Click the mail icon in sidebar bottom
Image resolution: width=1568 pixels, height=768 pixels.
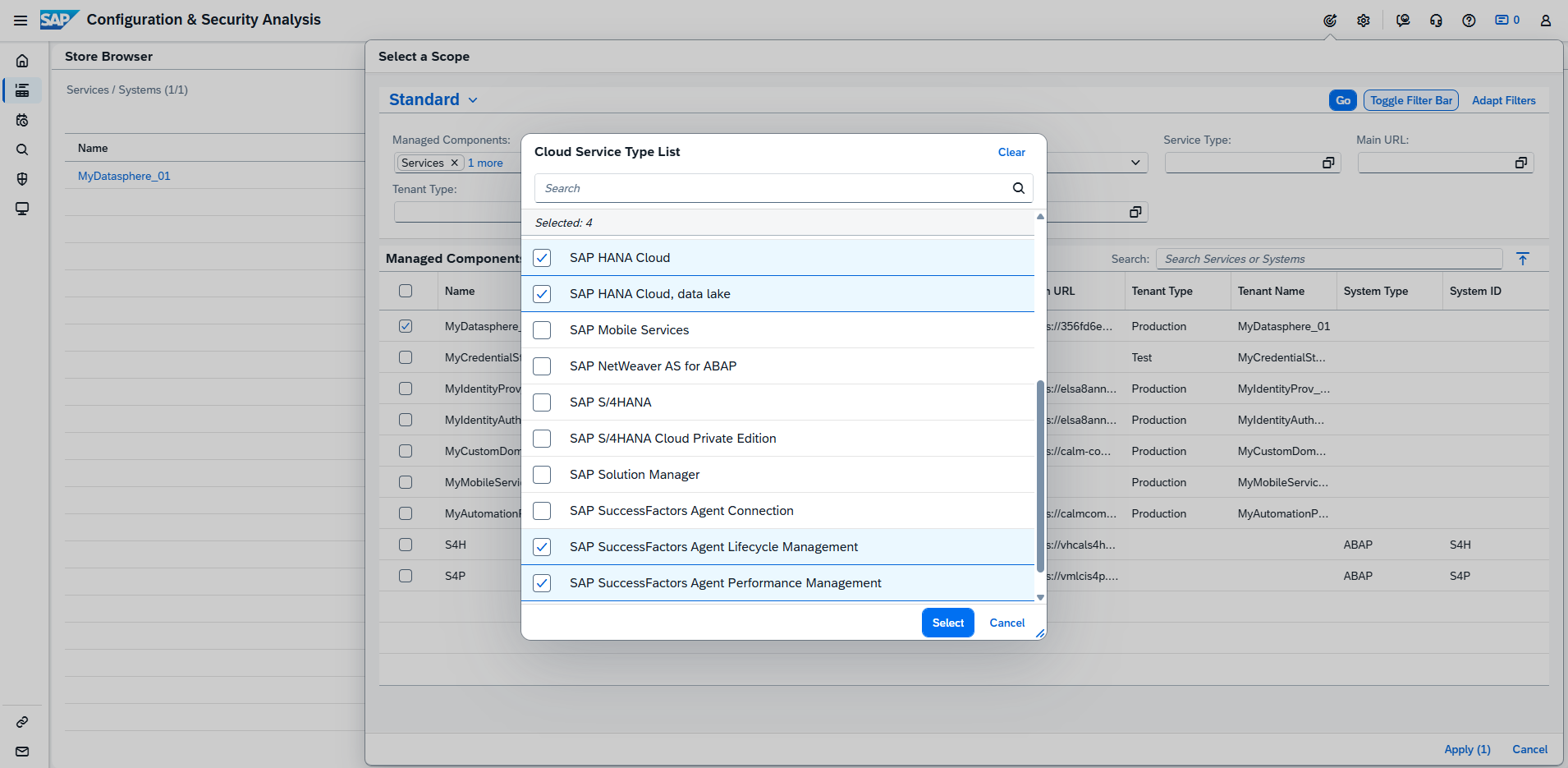(x=22, y=752)
